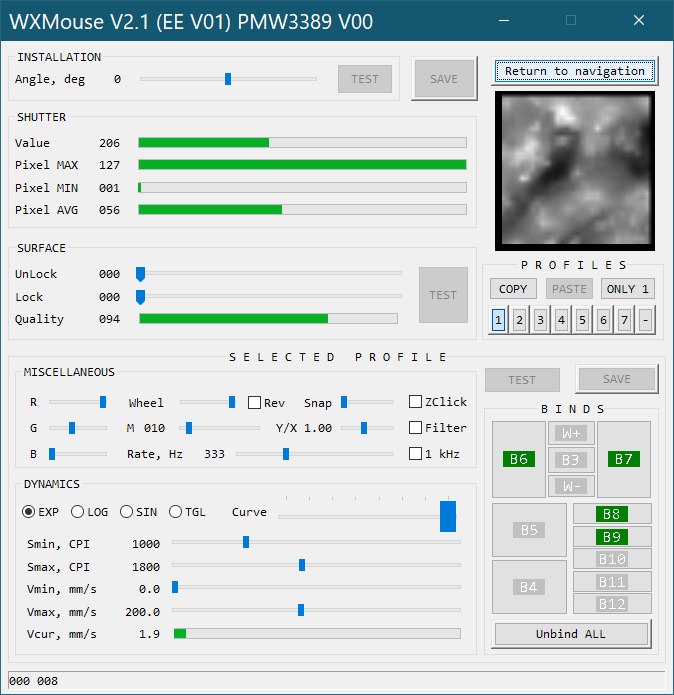Image resolution: width=674 pixels, height=695 pixels.
Task: Click the R color slider handle
Action: point(103,402)
